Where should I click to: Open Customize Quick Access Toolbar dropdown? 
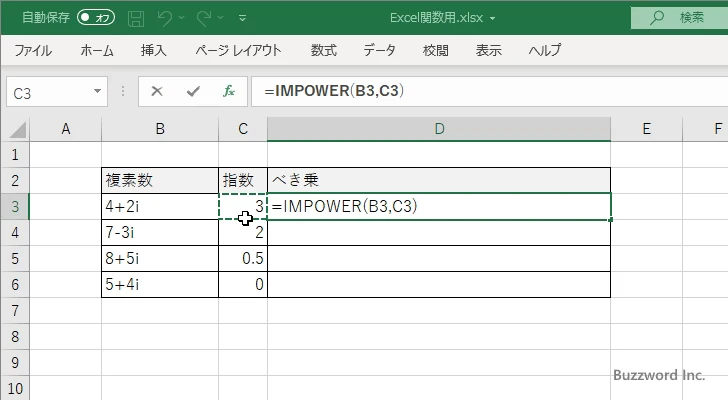coord(242,18)
